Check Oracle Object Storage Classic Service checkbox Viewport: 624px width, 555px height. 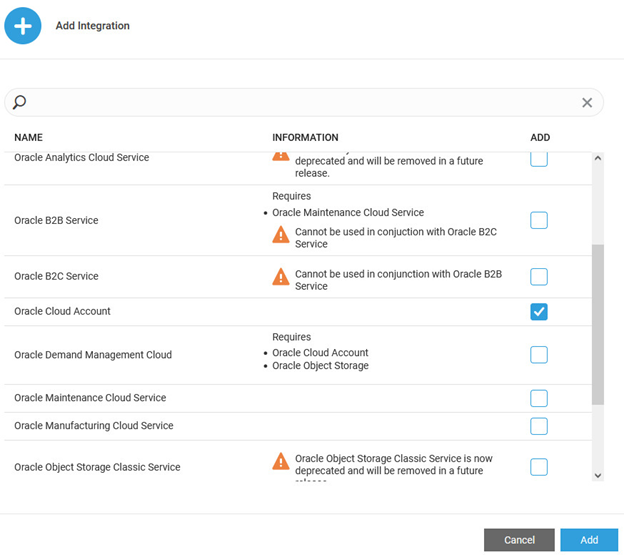click(x=539, y=467)
